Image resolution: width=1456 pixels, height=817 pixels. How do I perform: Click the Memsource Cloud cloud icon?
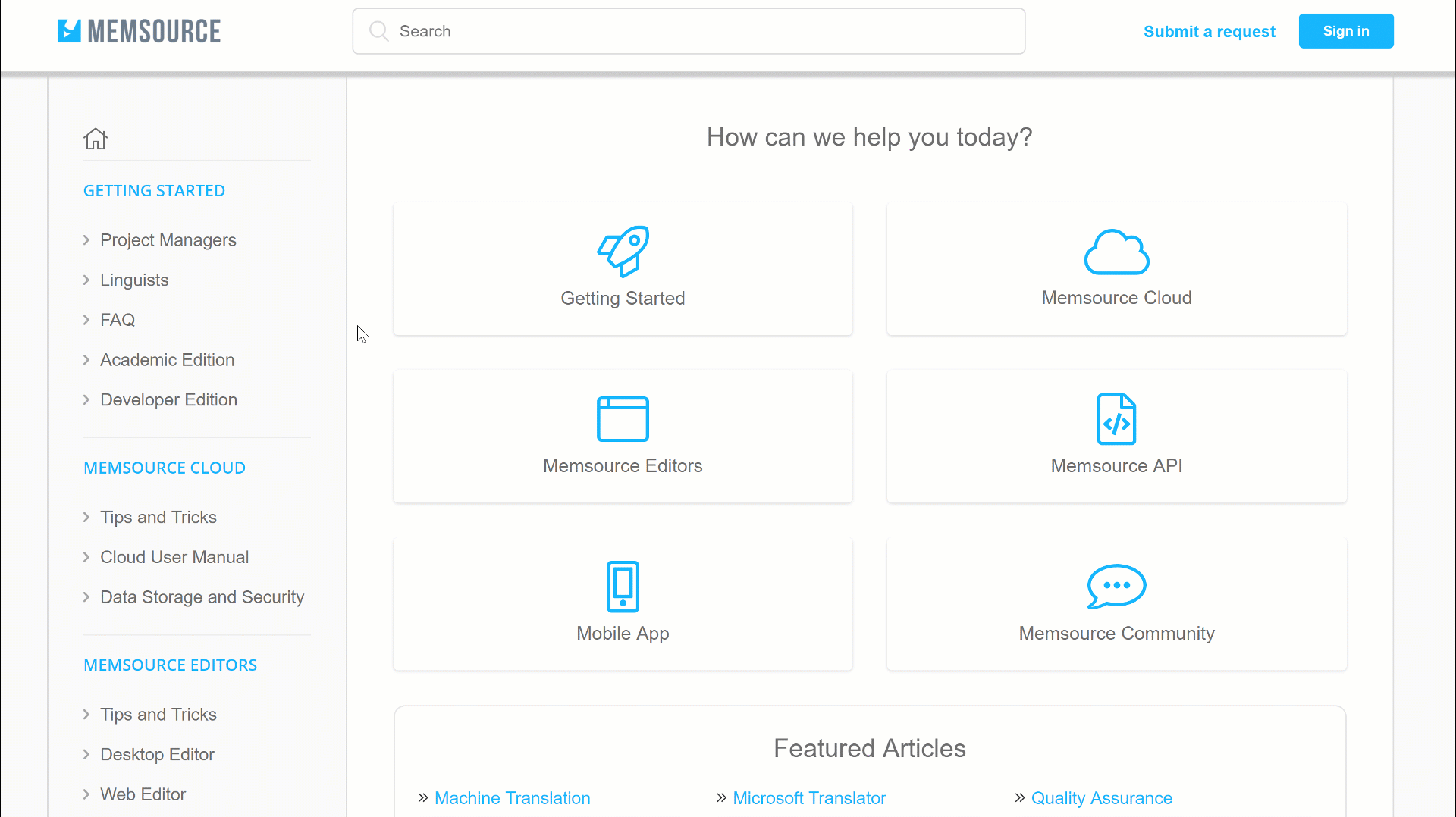tap(1116, 252)
